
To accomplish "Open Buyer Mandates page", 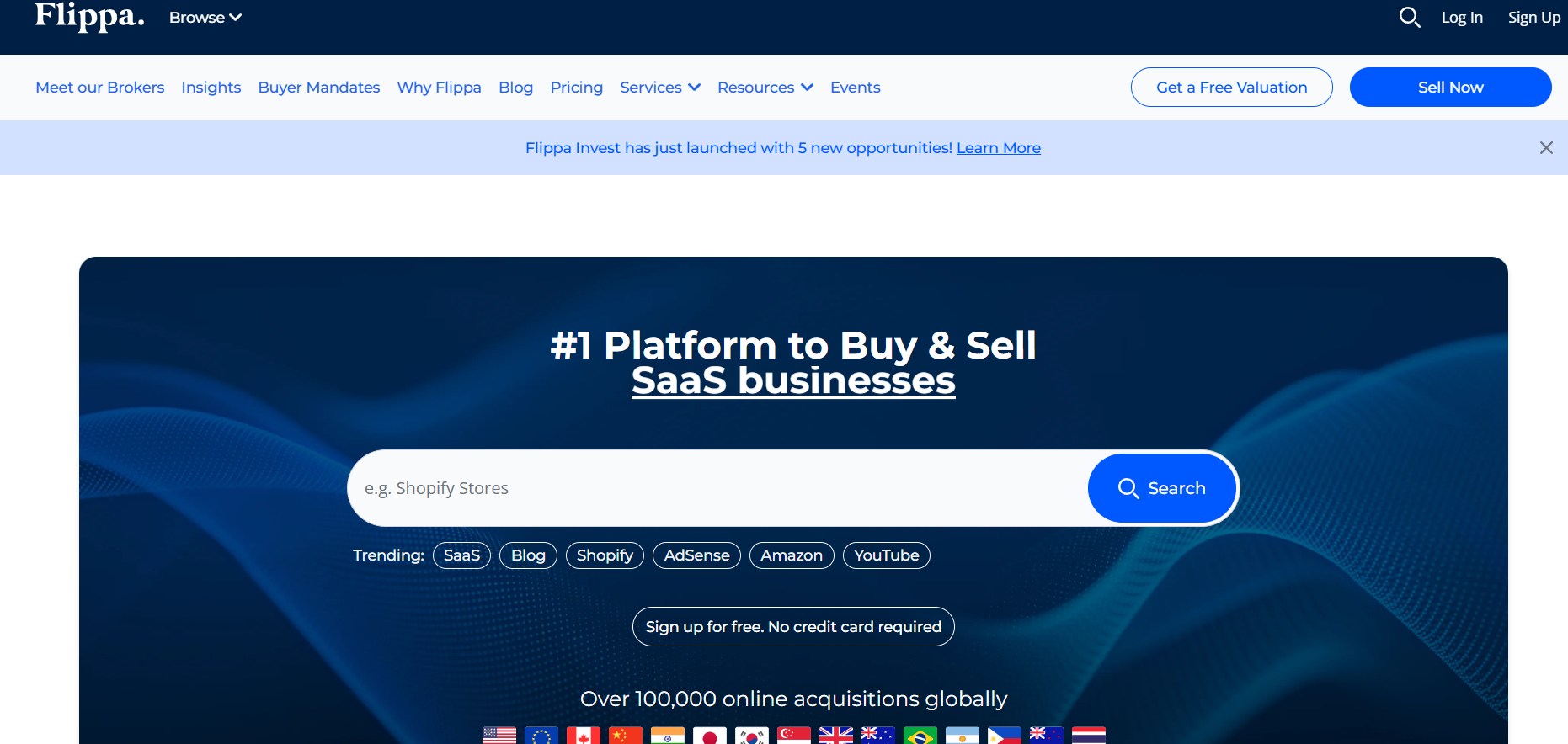I will (319, 88).
